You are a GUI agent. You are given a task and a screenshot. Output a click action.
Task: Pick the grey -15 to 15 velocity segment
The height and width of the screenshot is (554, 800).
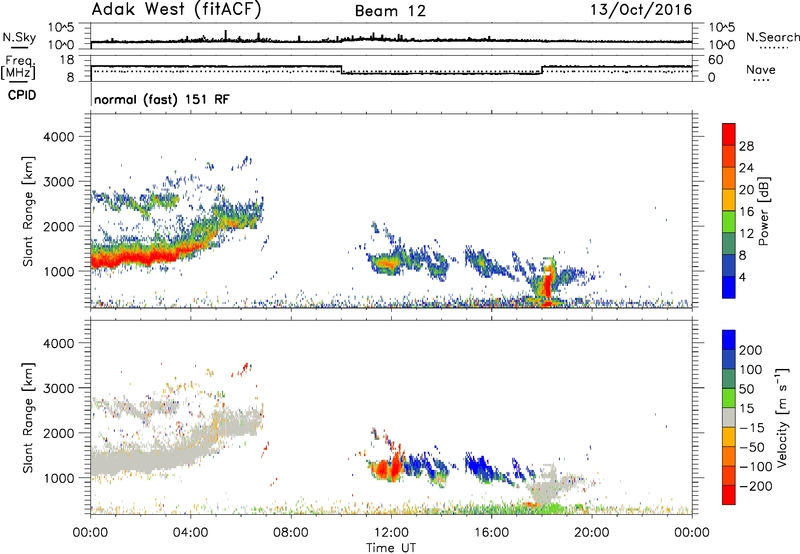[x=729, y=417]
